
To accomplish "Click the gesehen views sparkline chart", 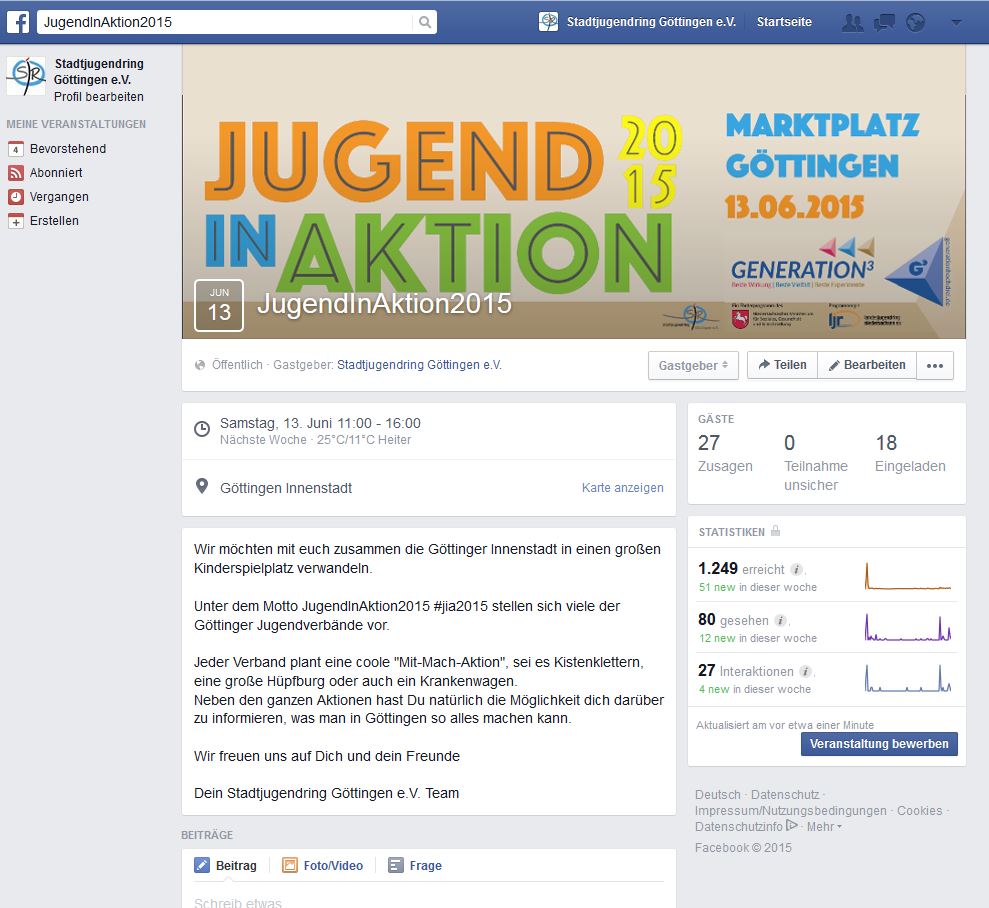I will click(908, 627).
